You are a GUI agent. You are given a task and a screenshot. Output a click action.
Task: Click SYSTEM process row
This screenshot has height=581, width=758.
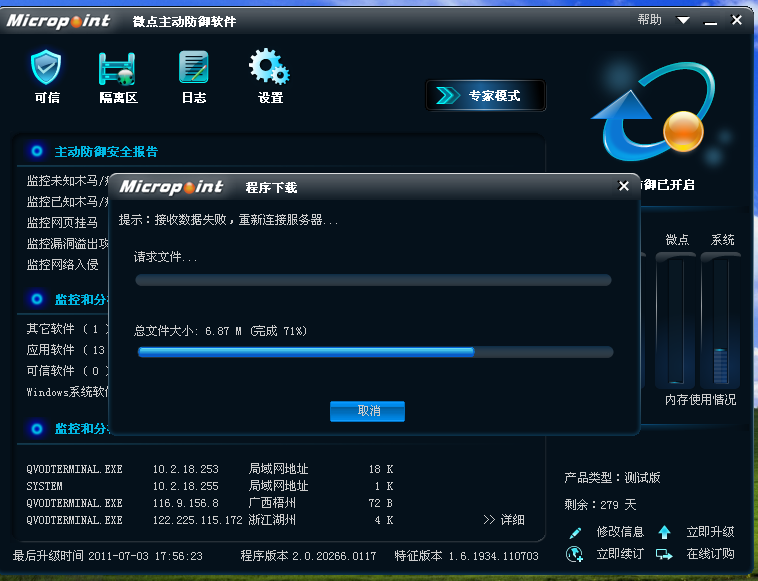click(210, 486)
